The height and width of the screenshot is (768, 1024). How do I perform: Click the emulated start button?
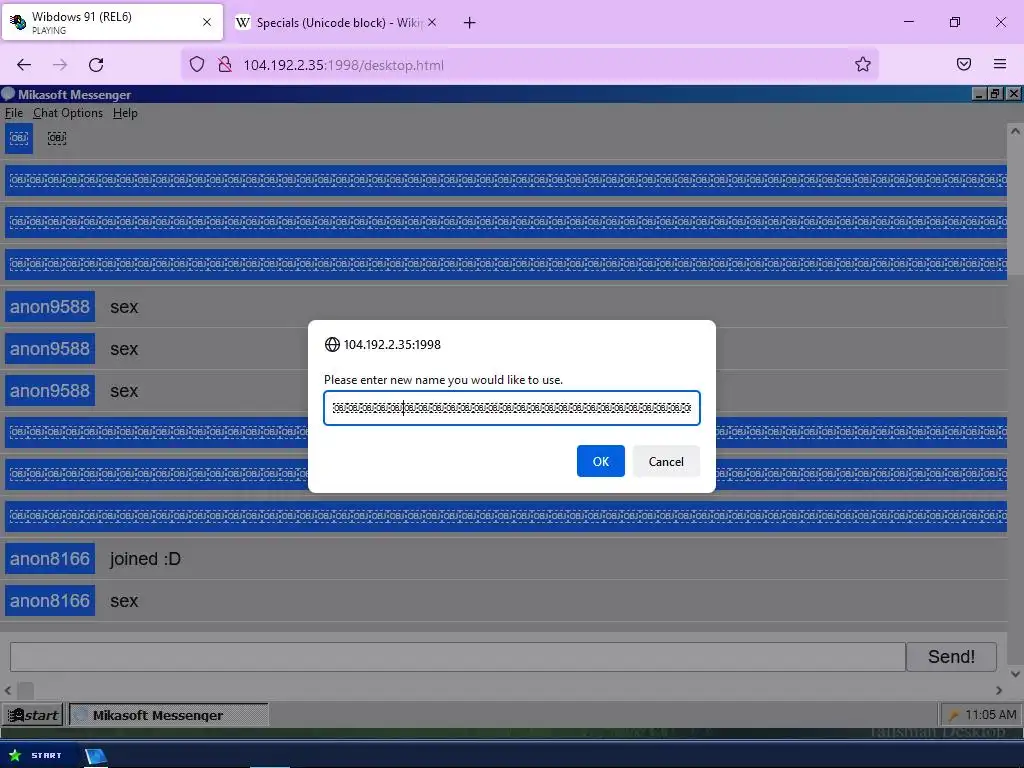click(33, 715)
